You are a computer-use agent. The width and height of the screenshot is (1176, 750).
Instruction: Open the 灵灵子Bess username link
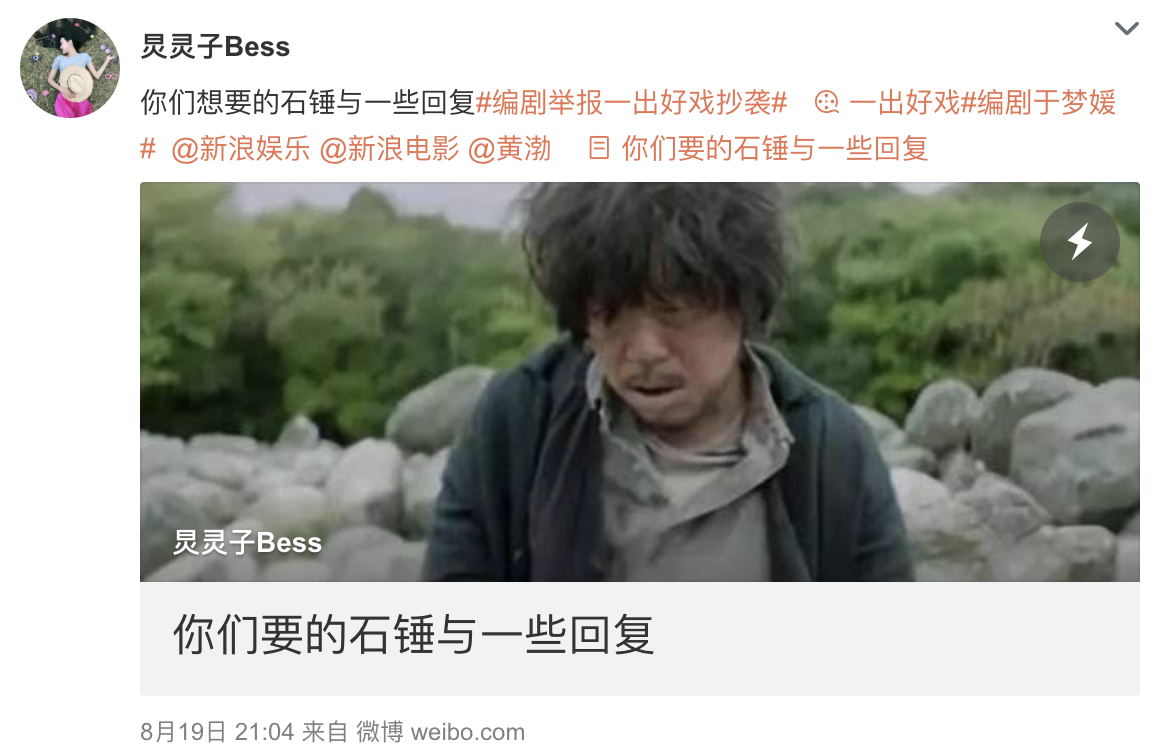[x=215, y=46]
